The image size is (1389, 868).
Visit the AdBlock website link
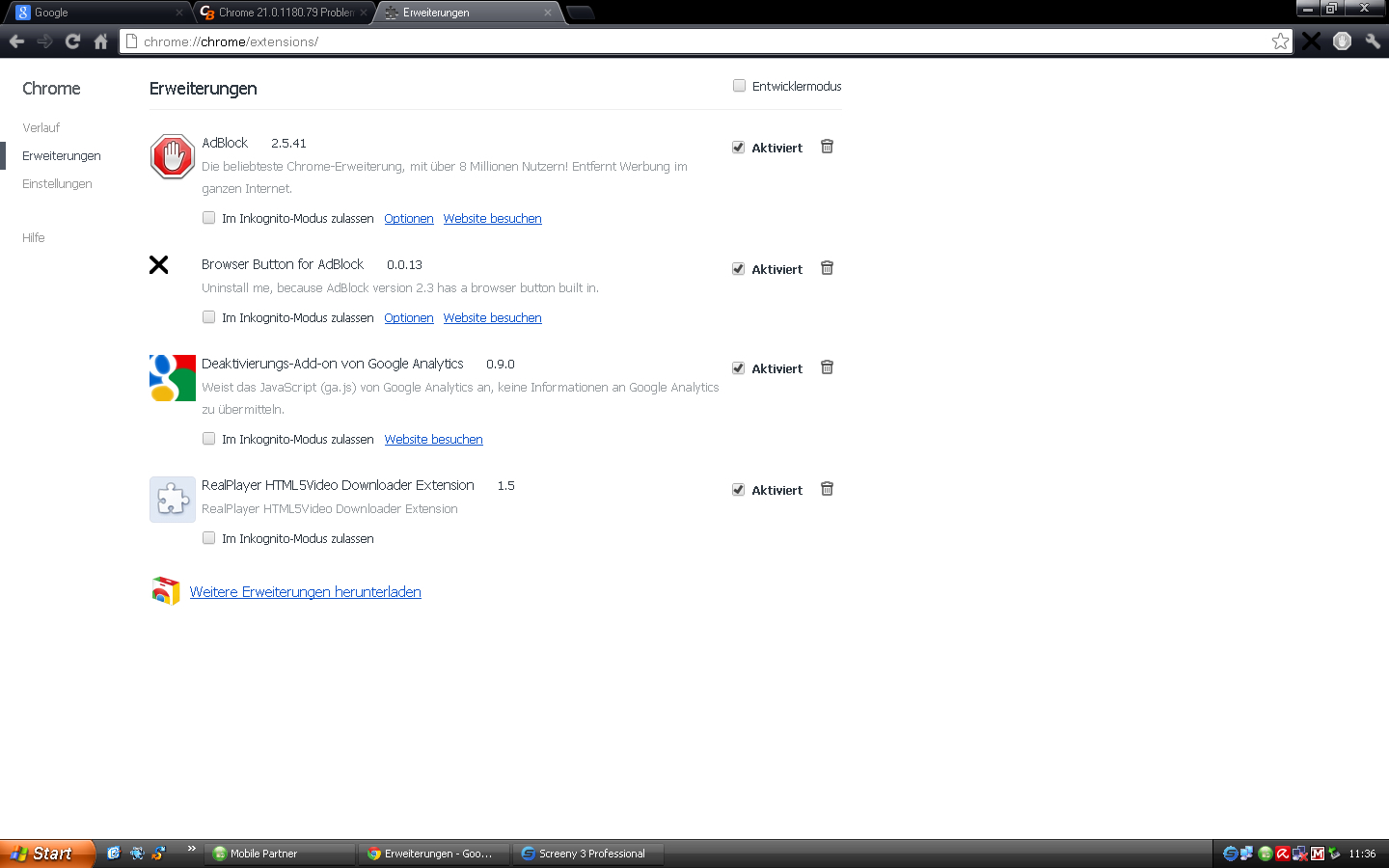point(493,219)
